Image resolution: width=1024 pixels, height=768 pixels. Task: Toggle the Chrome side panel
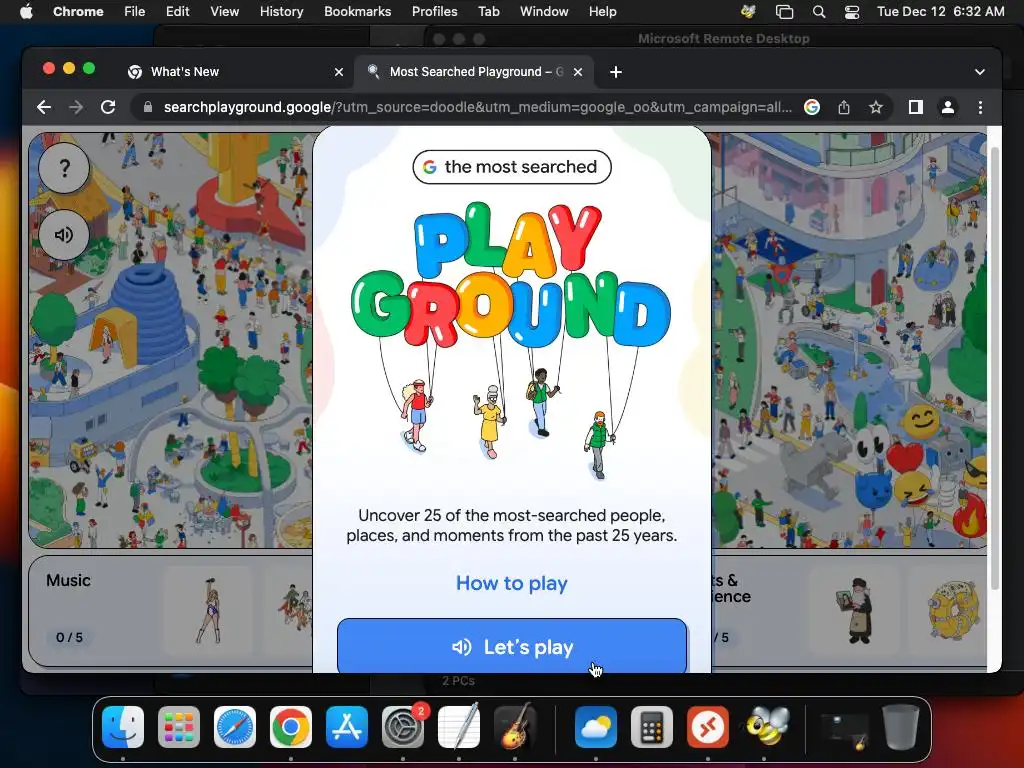tap(916, 107)
